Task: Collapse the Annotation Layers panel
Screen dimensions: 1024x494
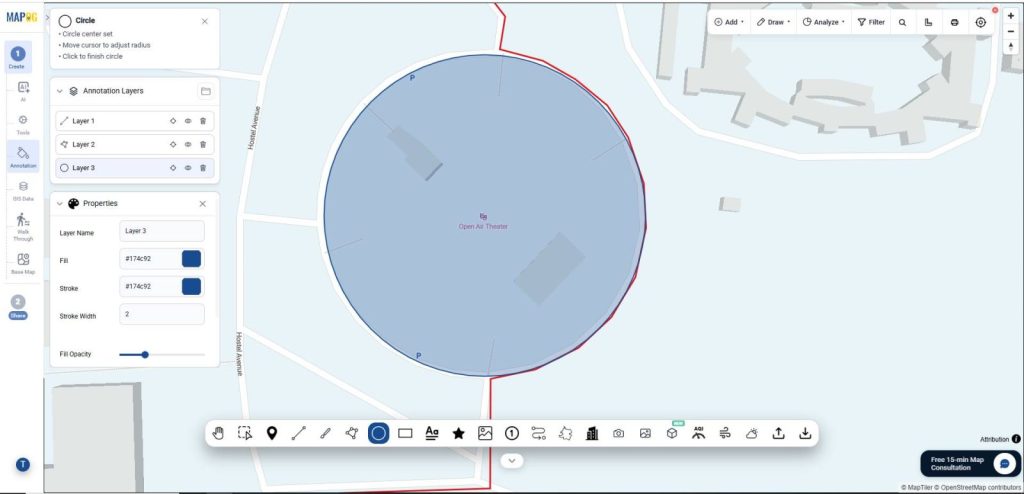Action: (60, 91)
